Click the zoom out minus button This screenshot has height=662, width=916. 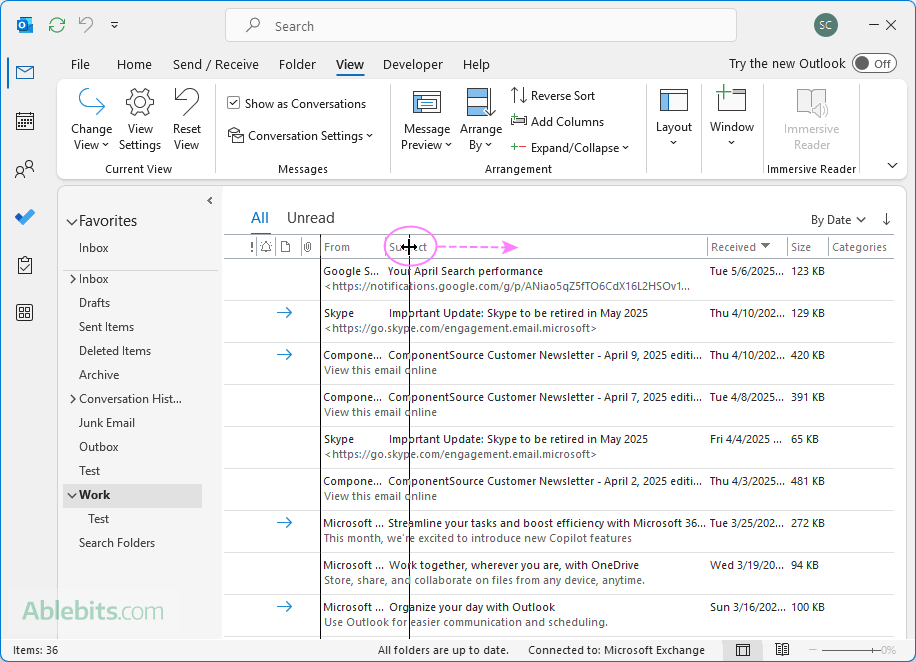coord(813,650)
